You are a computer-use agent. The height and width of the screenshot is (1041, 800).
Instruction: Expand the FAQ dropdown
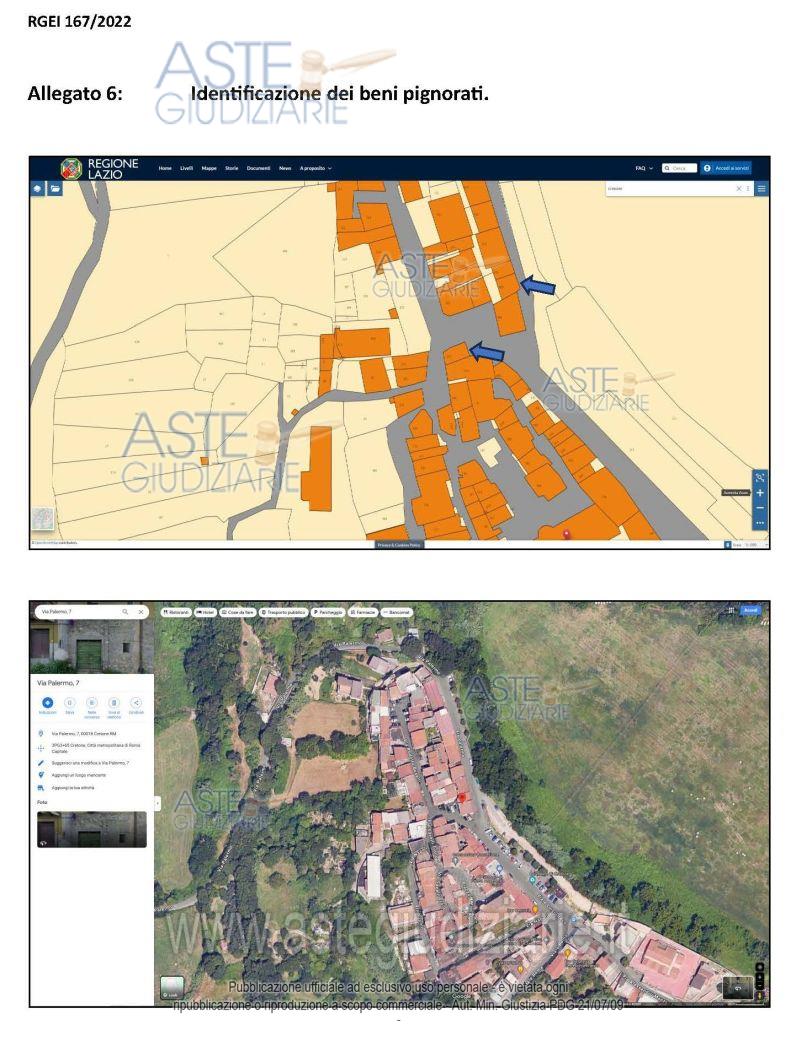pyautogui.click(x=643, y=168)
